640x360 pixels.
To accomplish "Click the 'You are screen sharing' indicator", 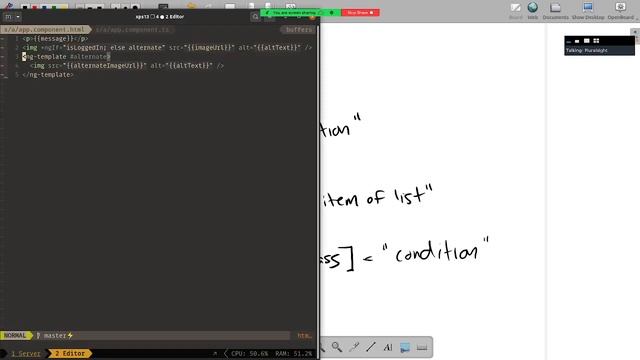I will point(294,13).
